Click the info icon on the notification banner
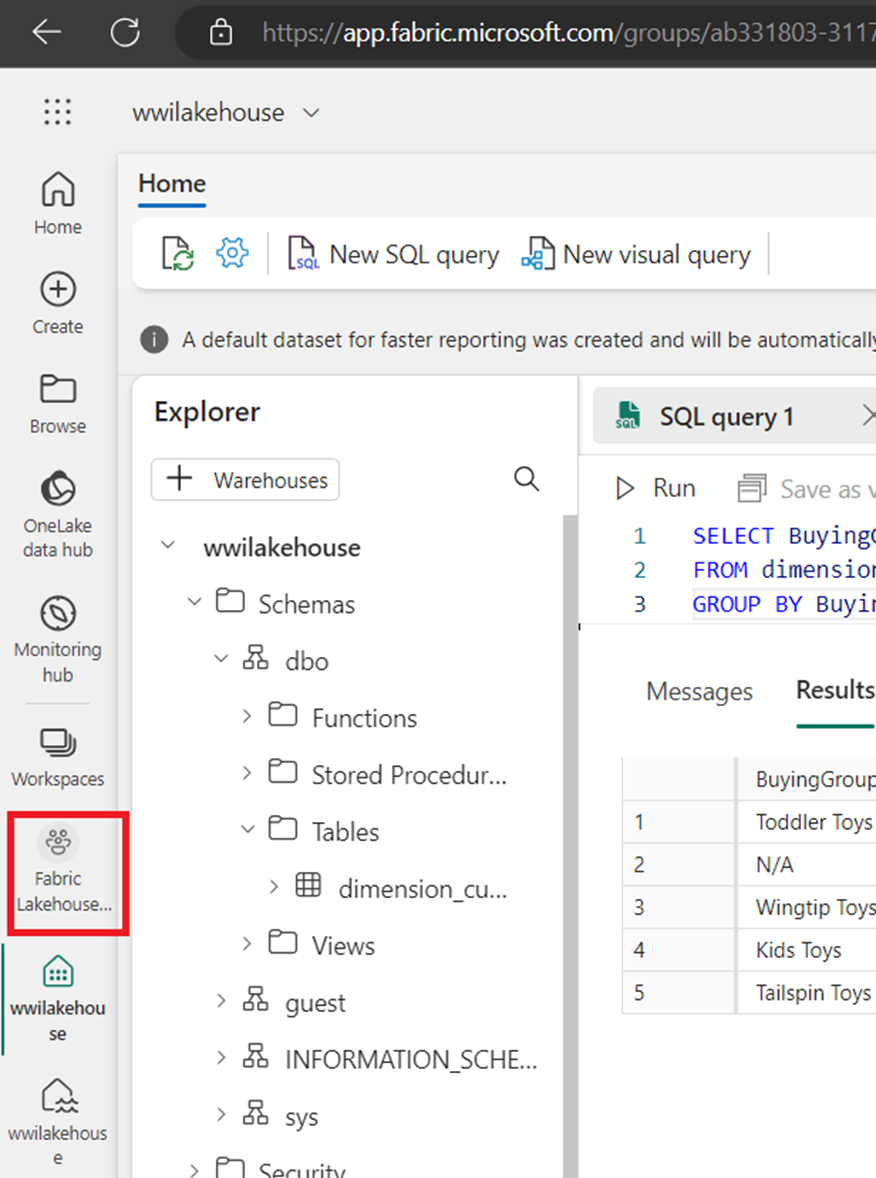 (154, 340)
